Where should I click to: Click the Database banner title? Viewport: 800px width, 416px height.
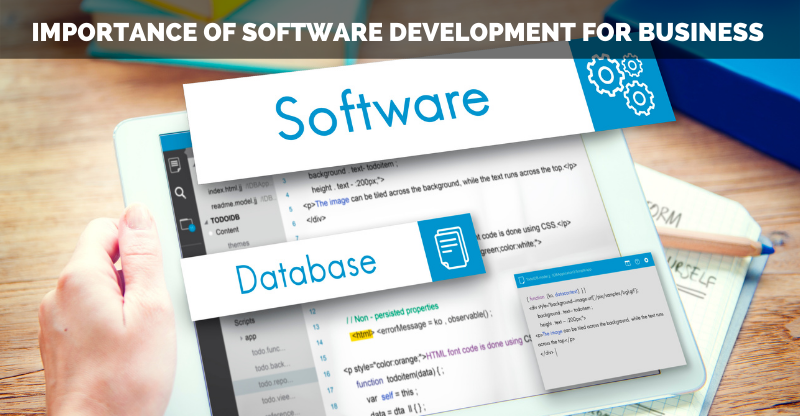click(306, 271)
